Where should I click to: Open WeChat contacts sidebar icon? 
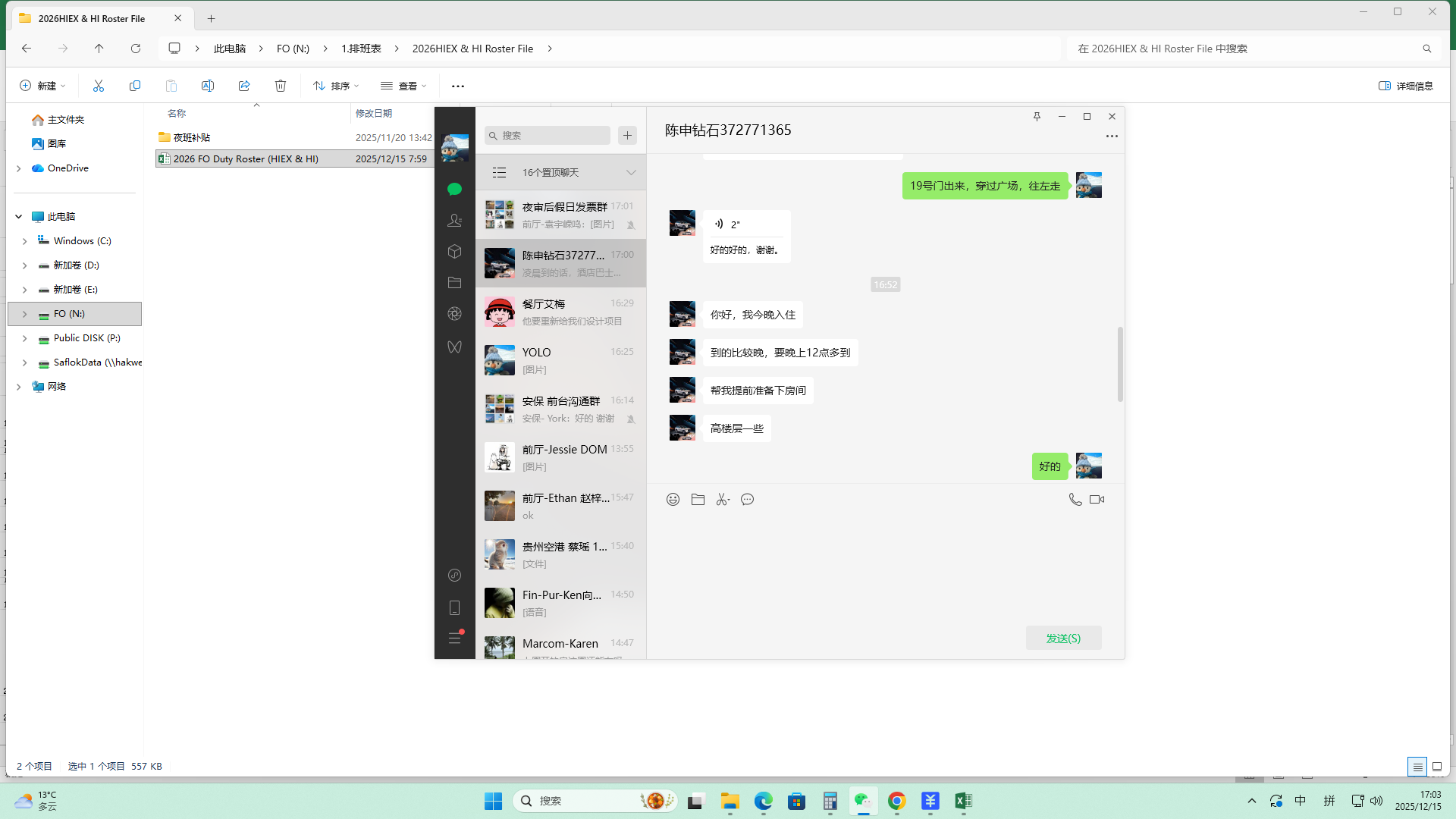[454, 220]
